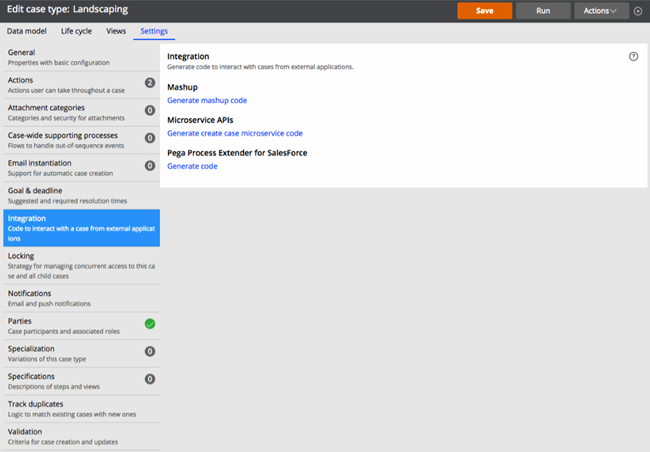Open Generate create case microservice code link
The height and width of the screenshot is (452, 650).
pyautogui.click(x=234, y=133)
